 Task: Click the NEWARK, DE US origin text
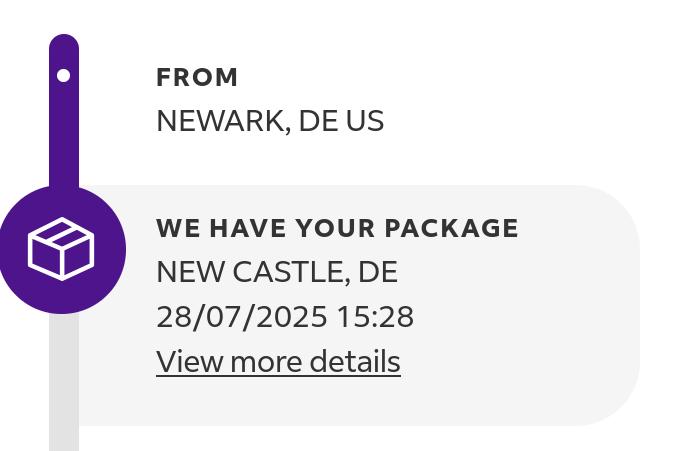click(x=270, y=121)
